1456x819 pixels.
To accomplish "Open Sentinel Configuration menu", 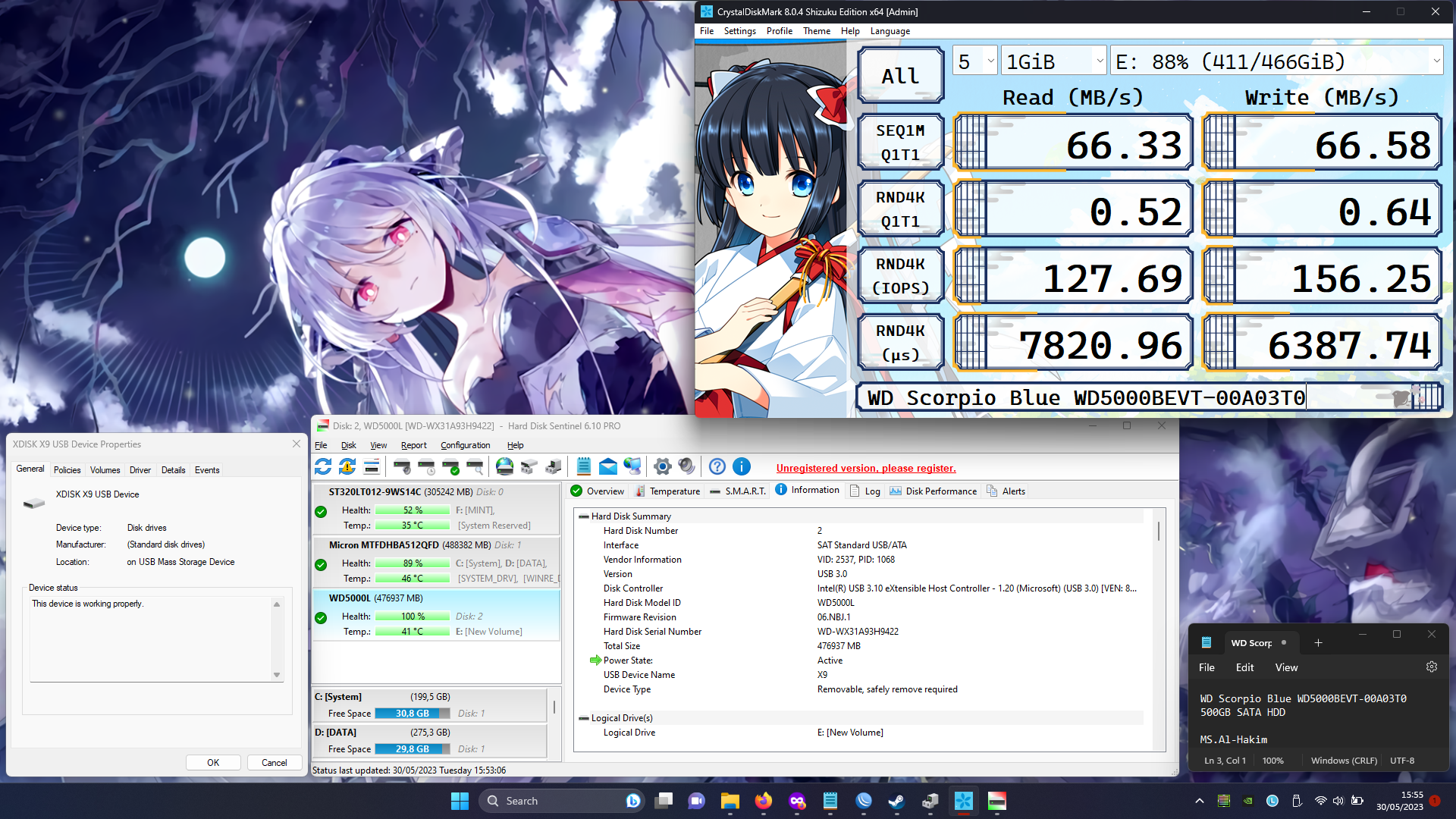I will pos(466,445).
